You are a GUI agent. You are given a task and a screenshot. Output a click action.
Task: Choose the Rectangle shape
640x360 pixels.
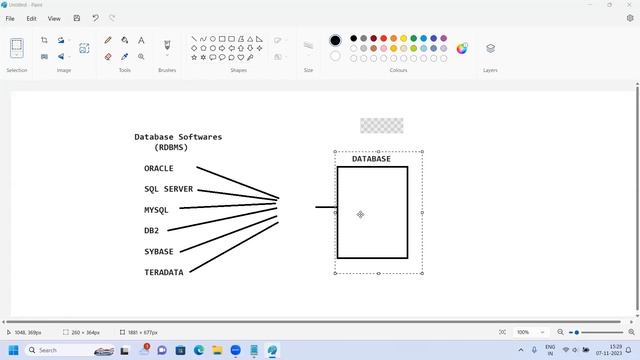[222, 39]
